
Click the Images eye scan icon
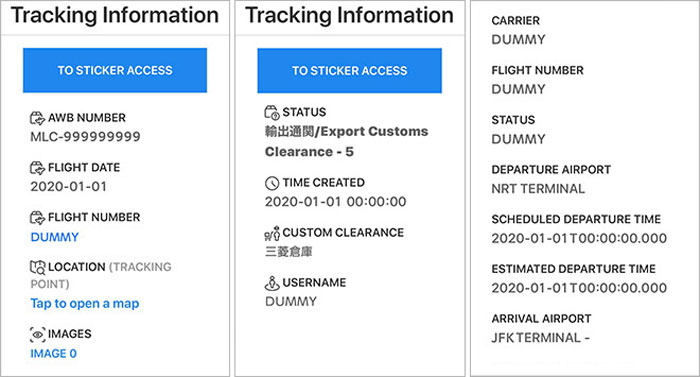tap(38, 334)
